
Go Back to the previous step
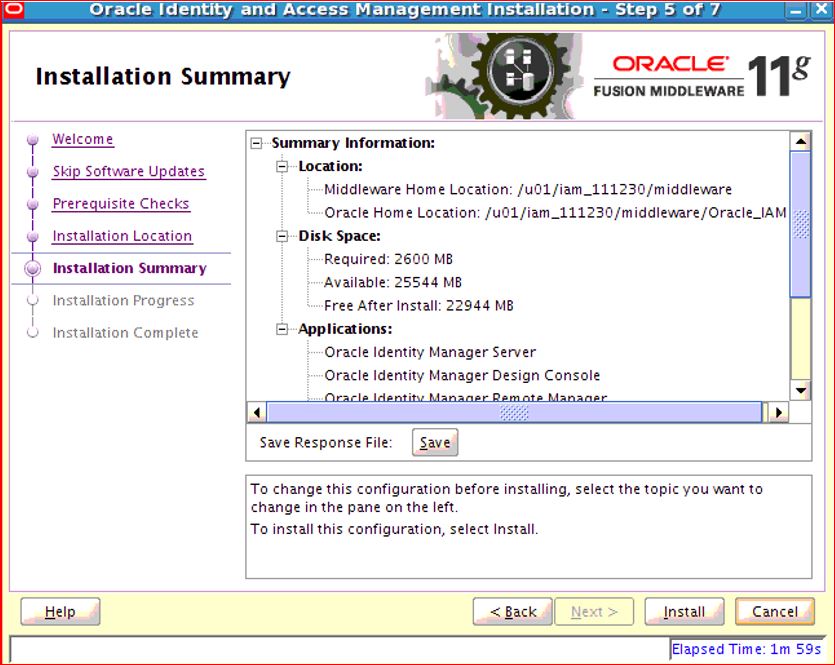coord(512,612)
